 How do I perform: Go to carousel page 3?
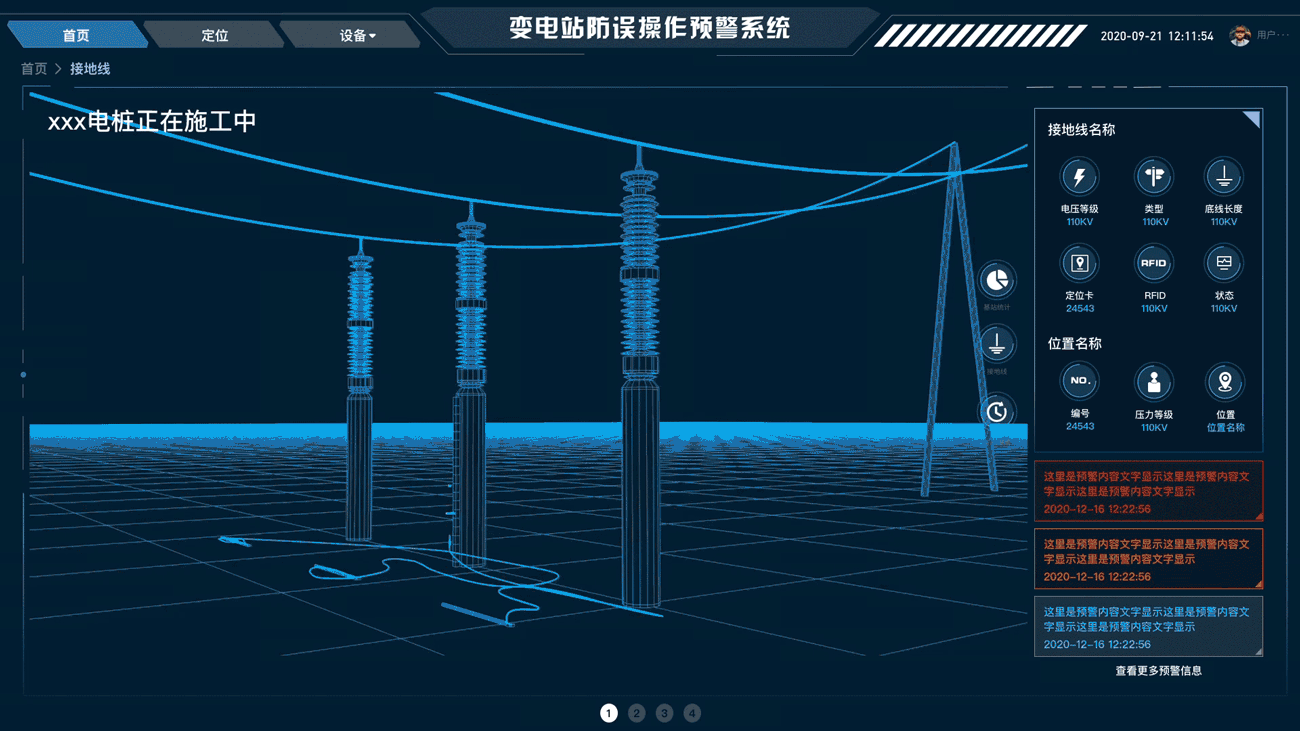[x=665, y=713]
